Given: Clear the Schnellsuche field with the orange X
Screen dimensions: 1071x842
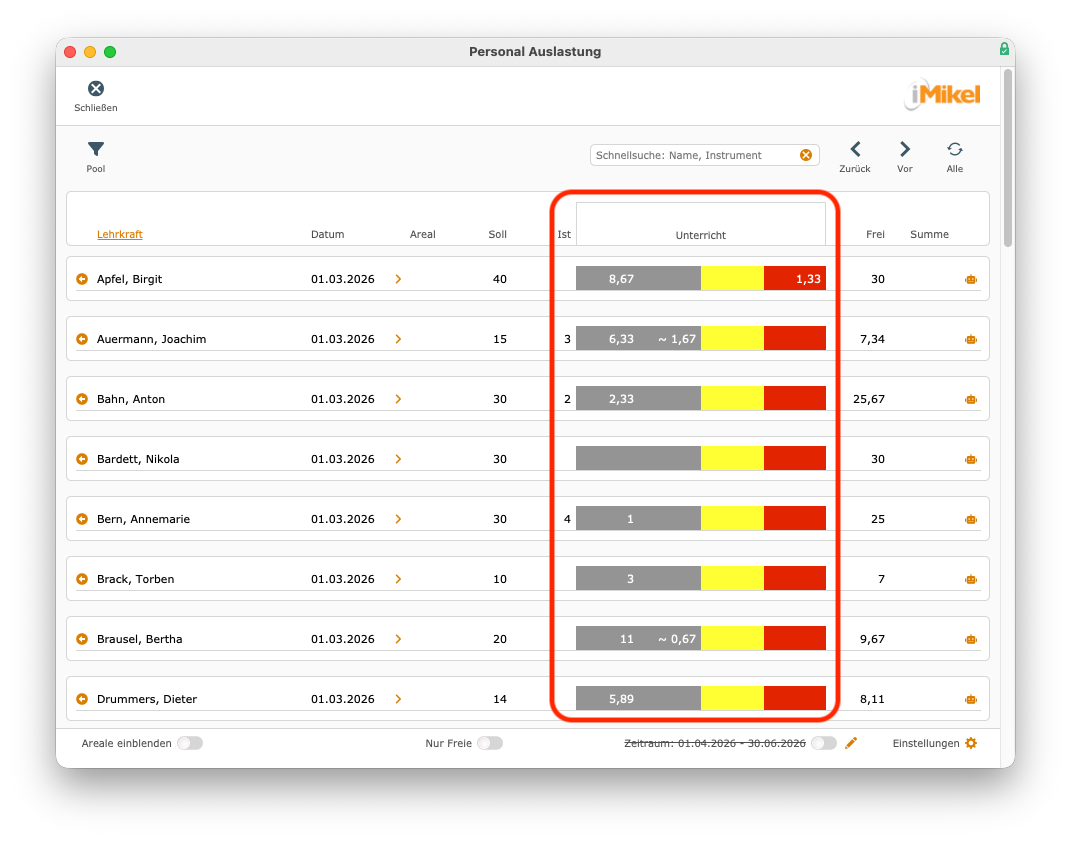Looking at the screenshot, I should coord(806,155).
